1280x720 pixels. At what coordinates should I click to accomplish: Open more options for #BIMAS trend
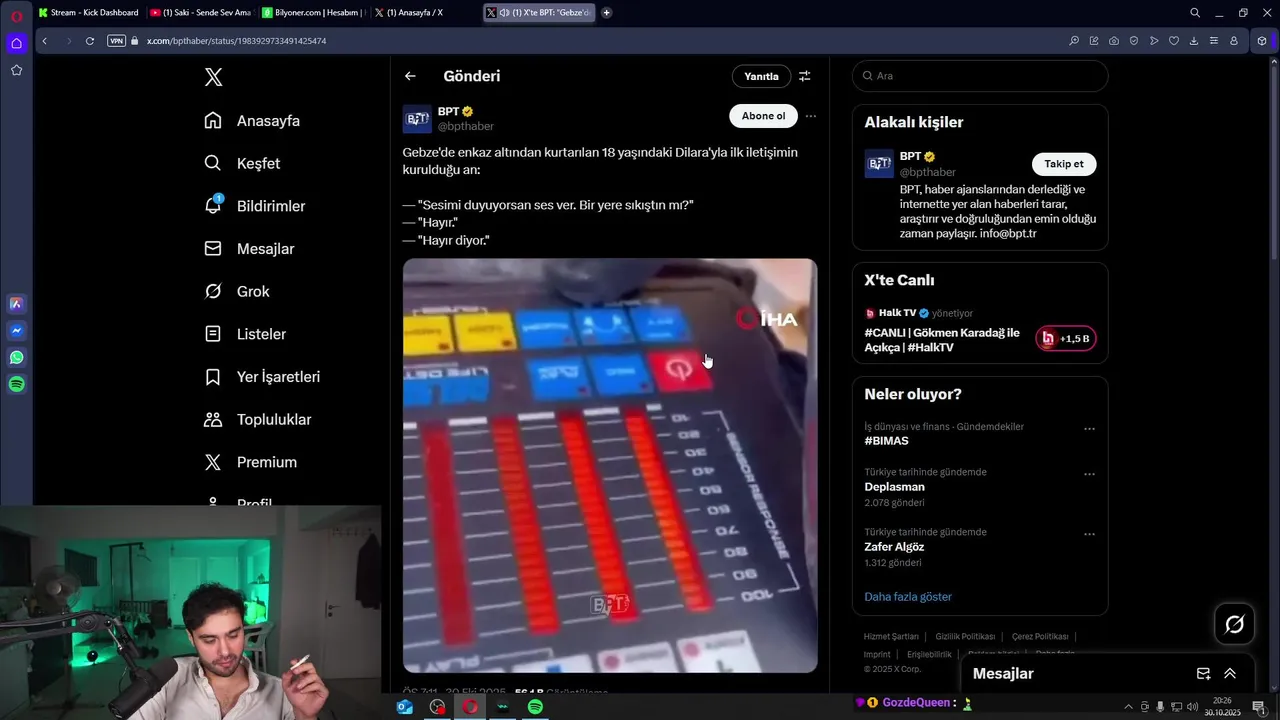(1089, 429)
